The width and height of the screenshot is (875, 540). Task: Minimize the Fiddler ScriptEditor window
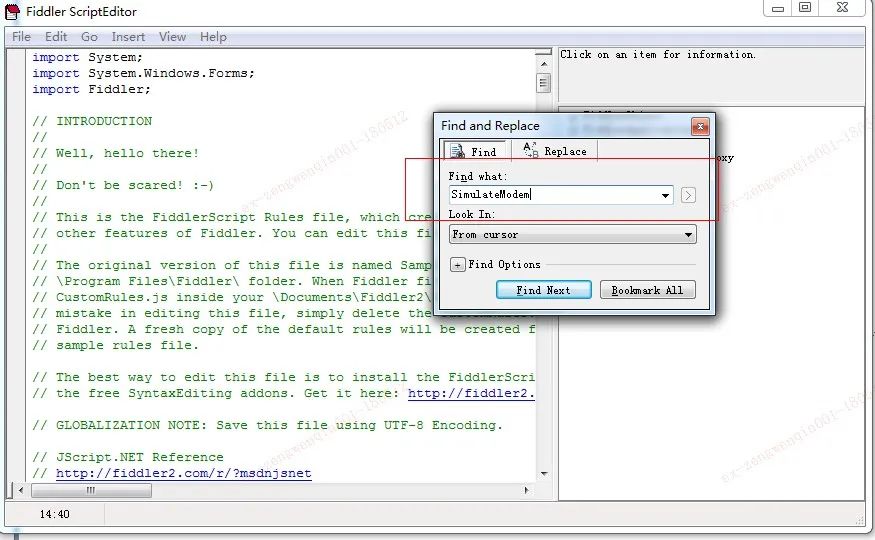(778, 8)
